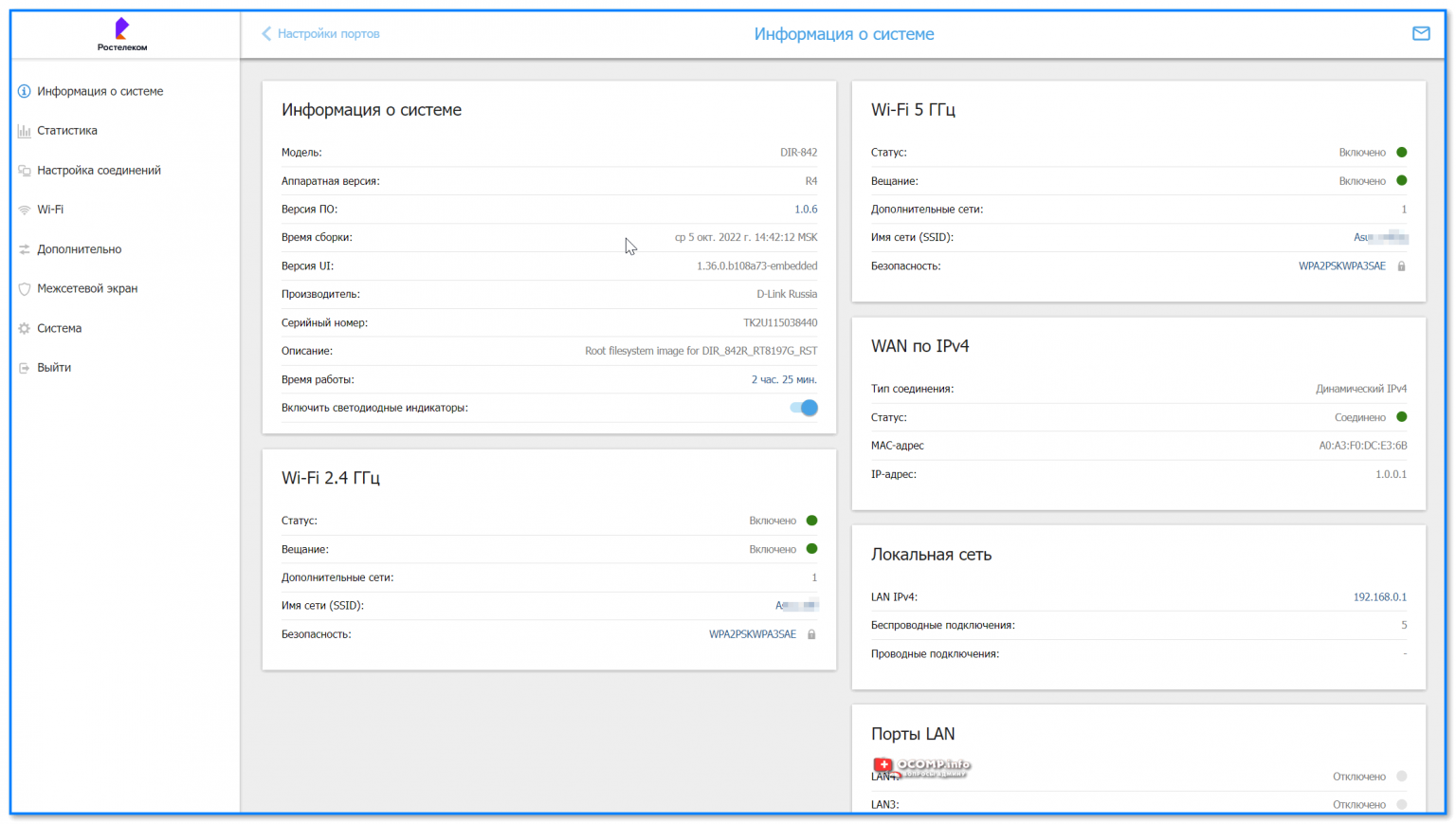Open the Статистика menu item
The width and height of the screenshot is (1456, 824).
tap(67, 131)
